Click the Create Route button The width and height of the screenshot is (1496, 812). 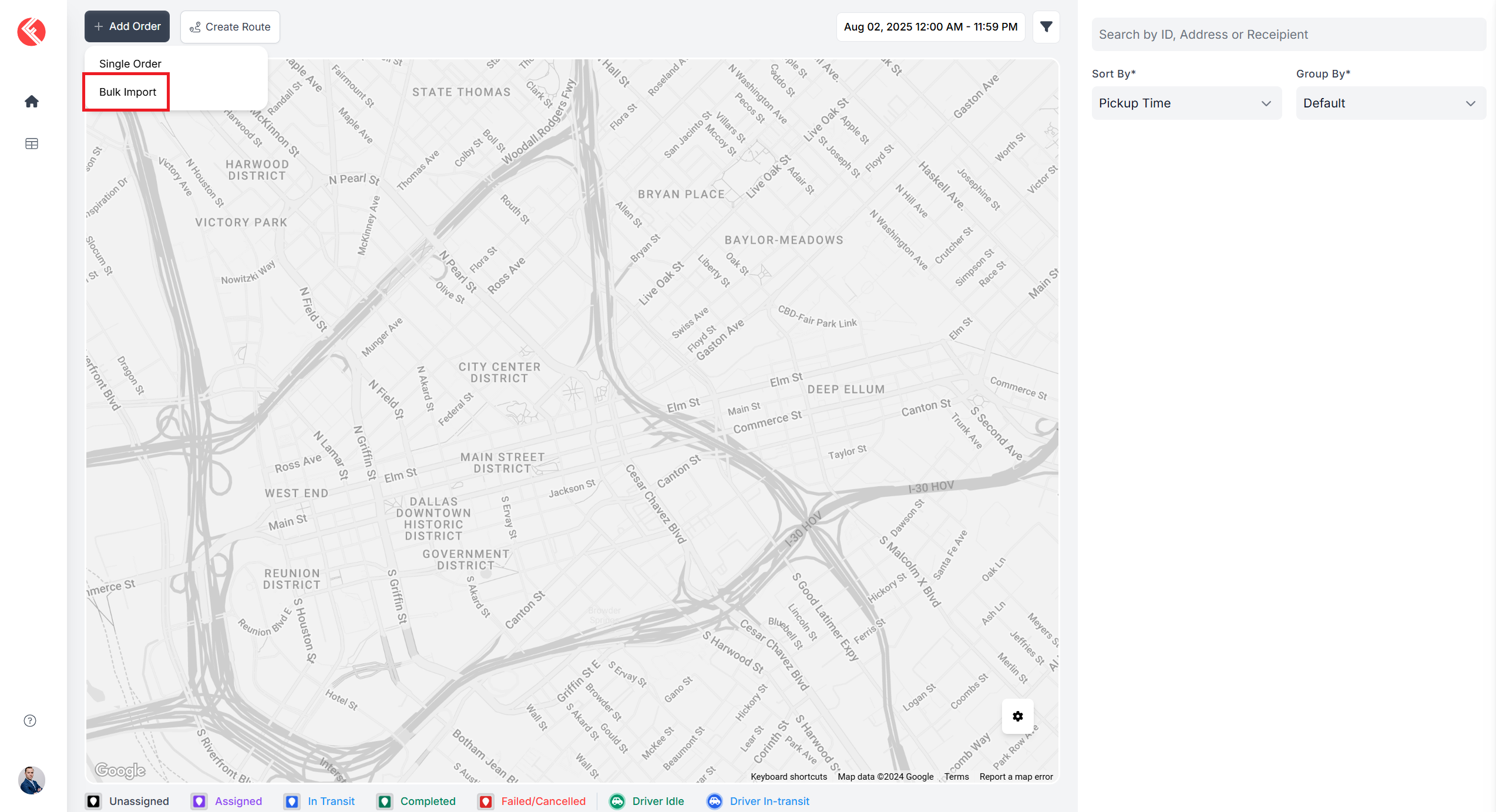point(230,27)
